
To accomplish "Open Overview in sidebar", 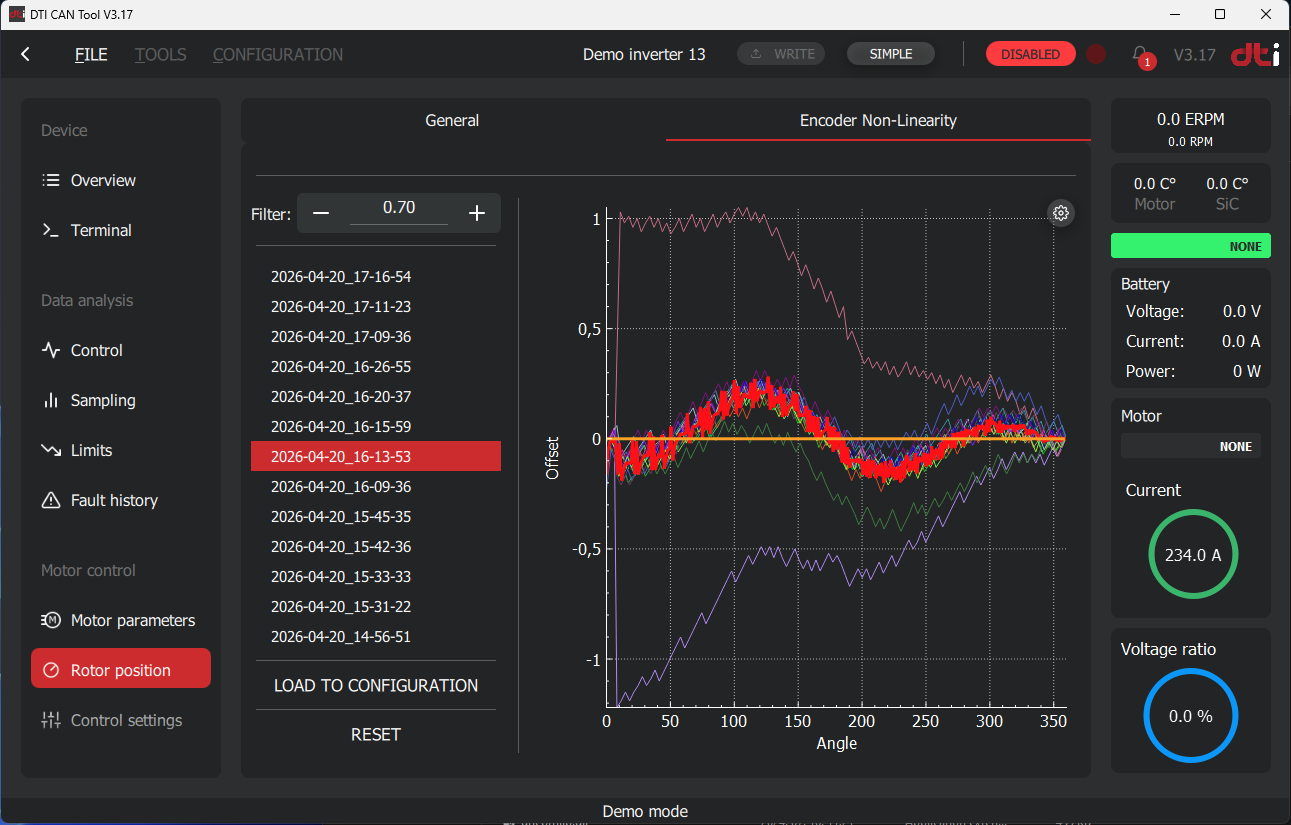I will click(121, 181).
